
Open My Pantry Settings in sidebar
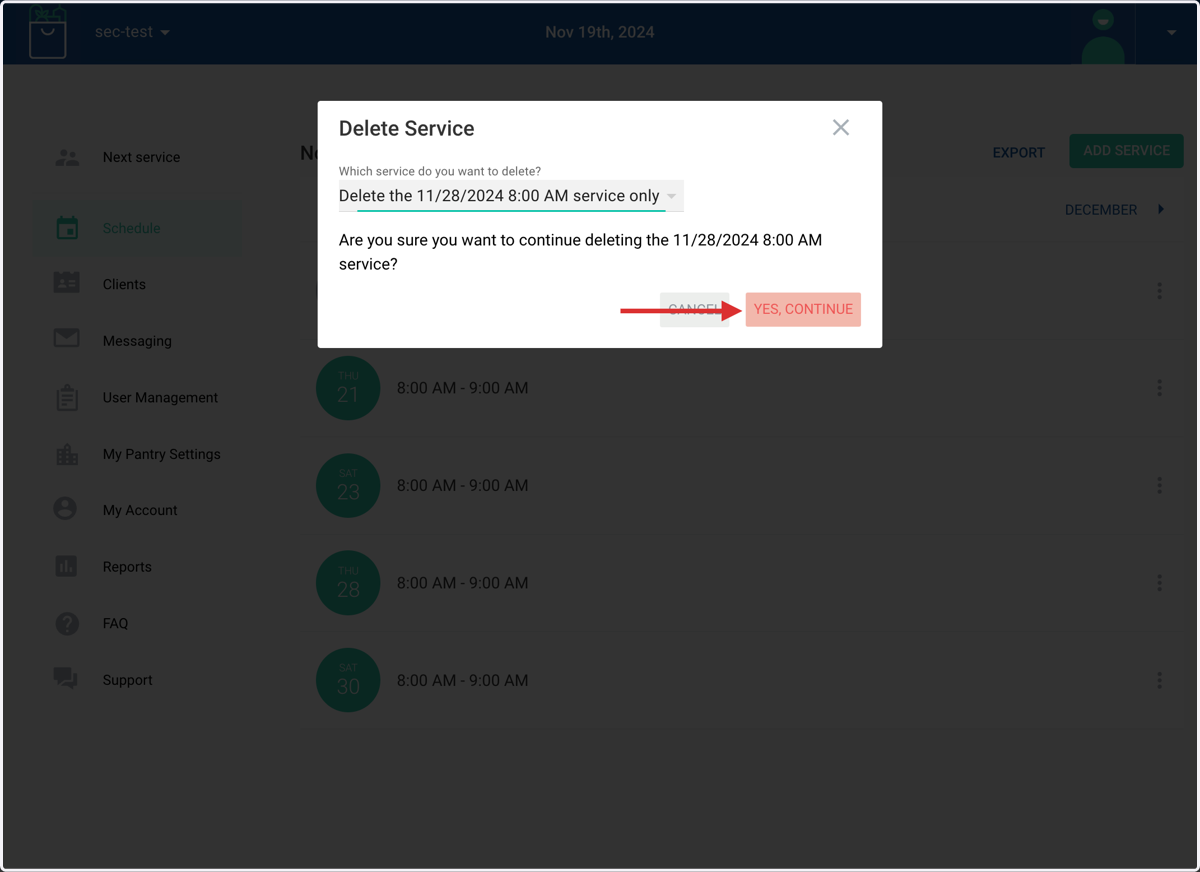[161, 454]
